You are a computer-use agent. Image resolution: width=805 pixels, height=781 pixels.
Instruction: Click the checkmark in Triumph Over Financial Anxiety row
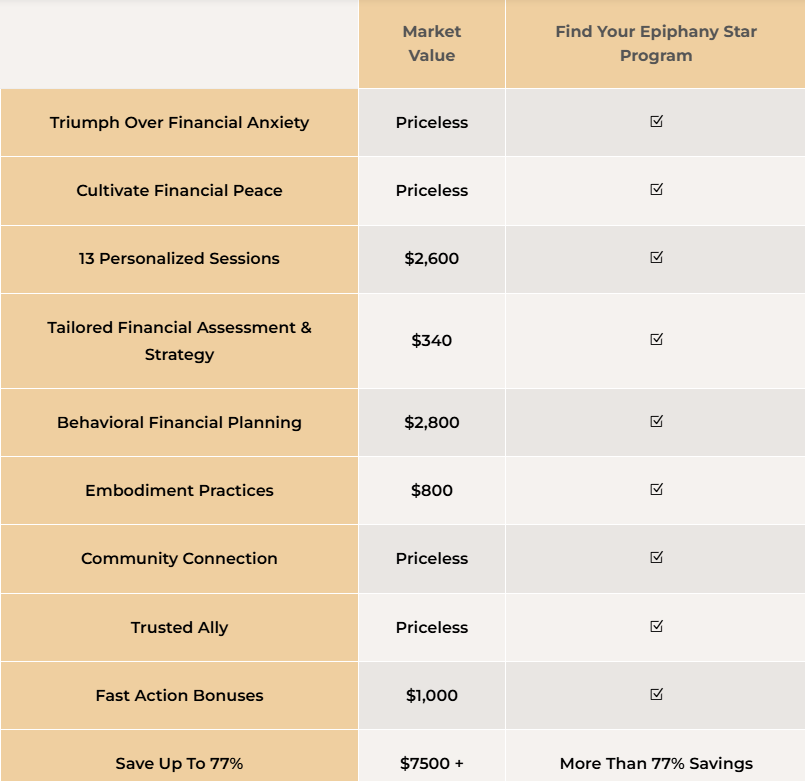[656, 121]
